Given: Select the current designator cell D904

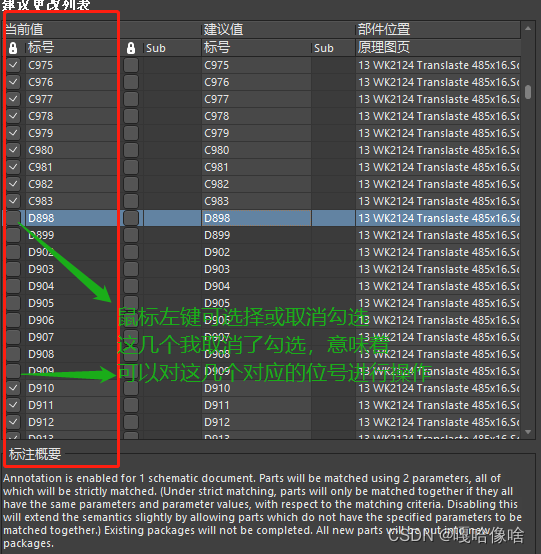Looking at the screenshot, I should [x=71, y=286].
